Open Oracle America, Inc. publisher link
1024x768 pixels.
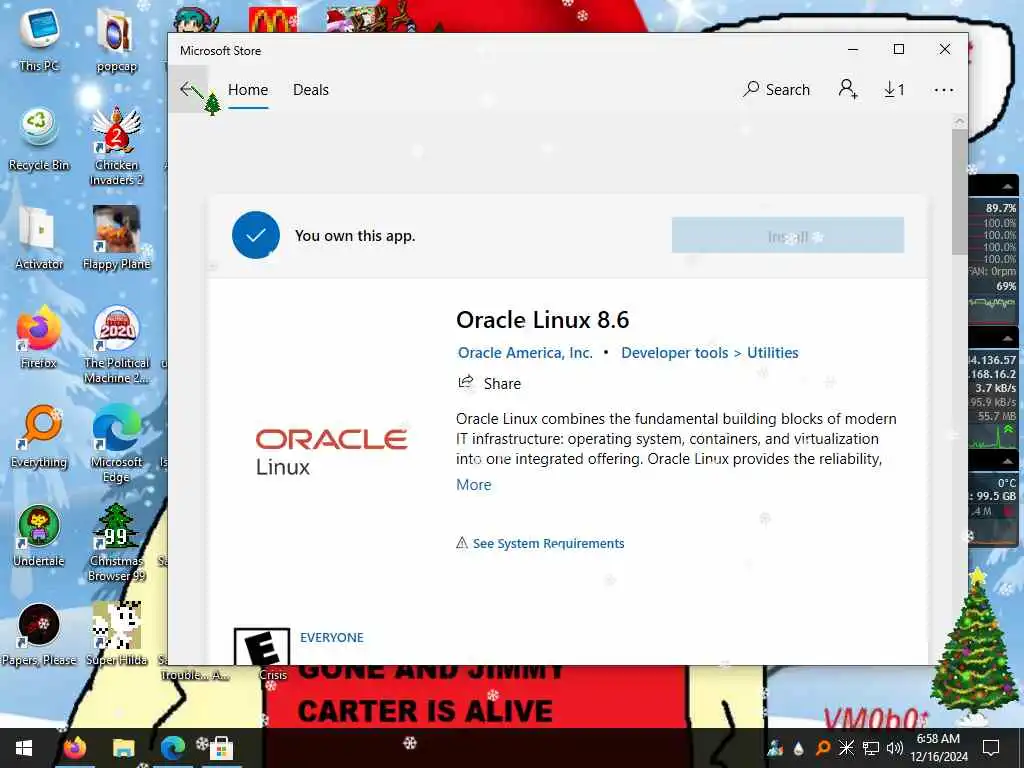[525, 353]
